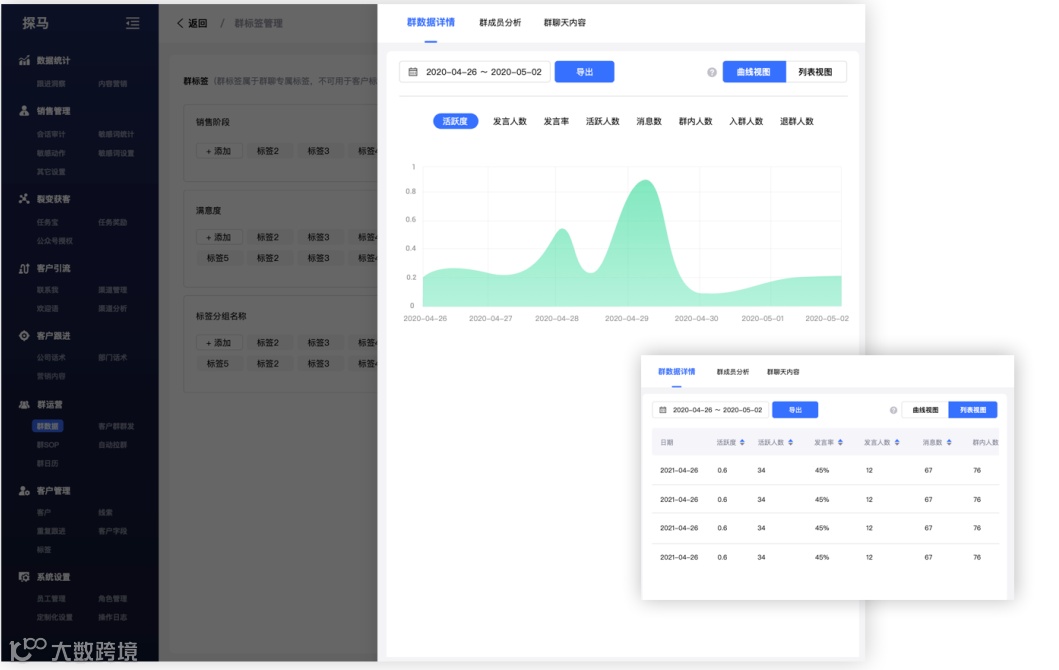1059x670 pixels.
Task: Click + 添加 button under 销售阶段
Action: click(x=218, y=151)
